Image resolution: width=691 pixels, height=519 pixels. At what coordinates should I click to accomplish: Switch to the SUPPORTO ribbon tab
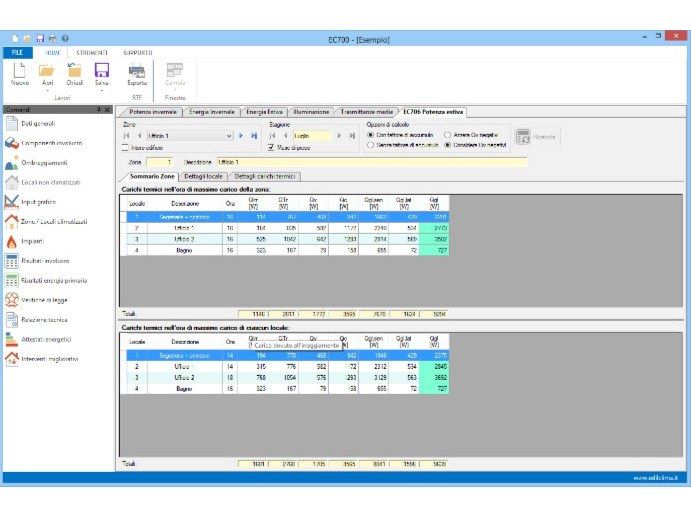click(137, 52)
